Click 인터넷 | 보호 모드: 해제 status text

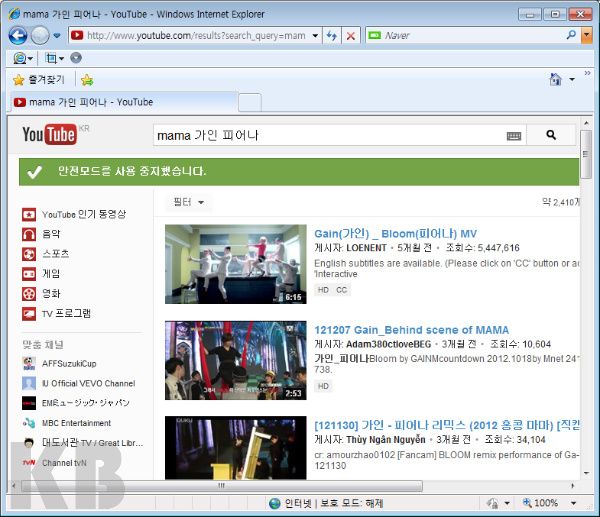(334, 503)
